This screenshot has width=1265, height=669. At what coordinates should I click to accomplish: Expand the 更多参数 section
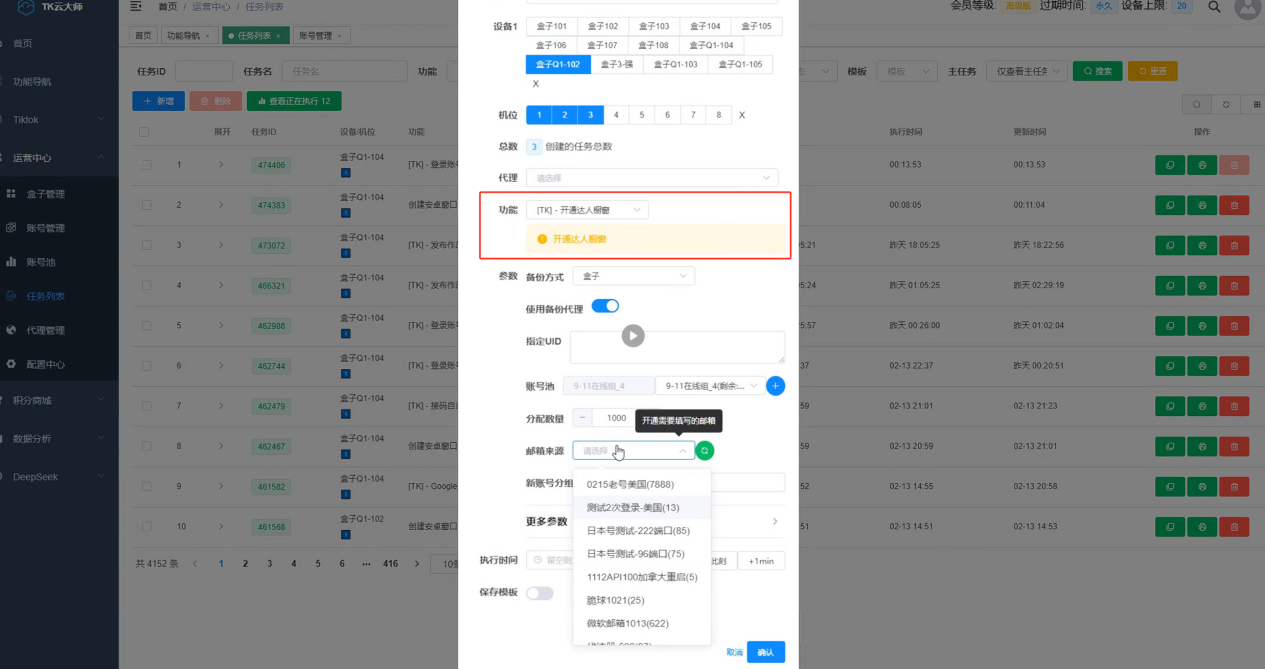pyautogui.click(x=776, y=521)
